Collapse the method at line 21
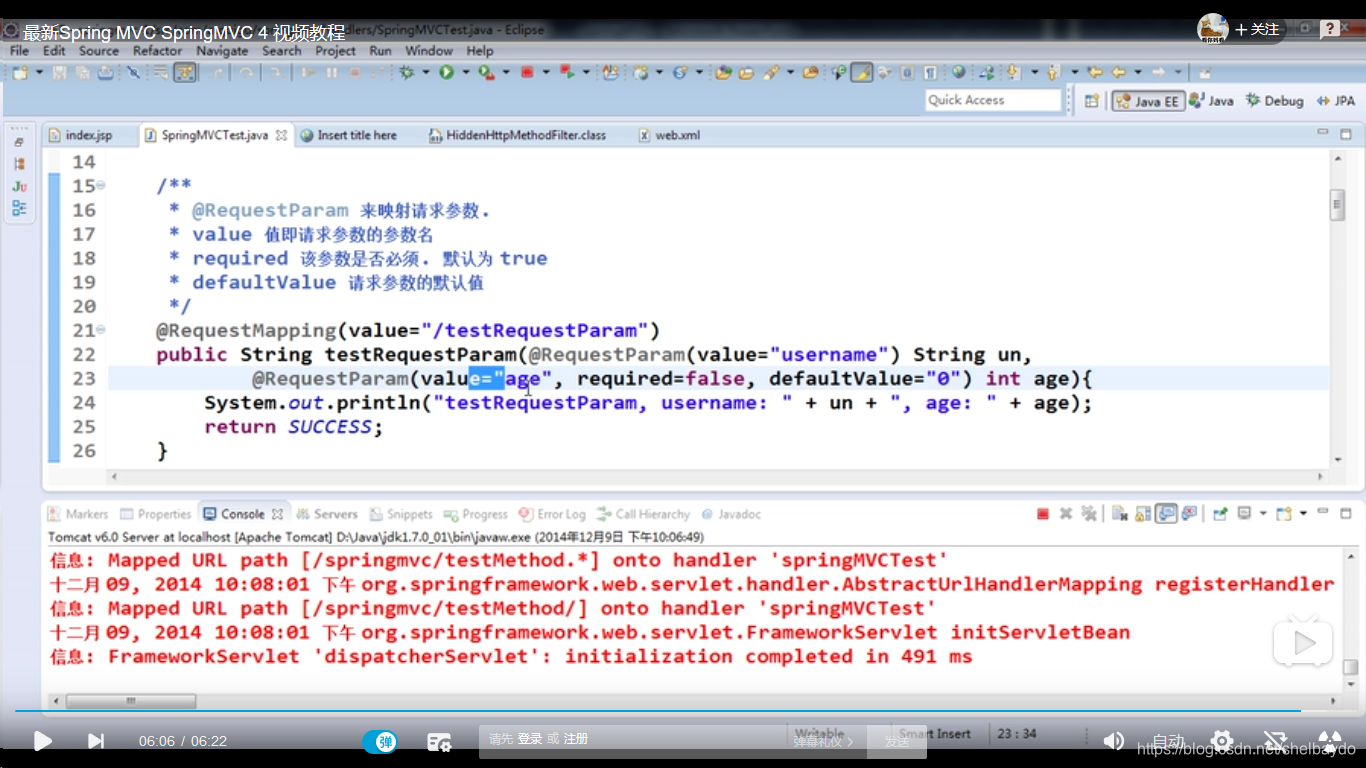1366x768 pixels. click(102, 330)
